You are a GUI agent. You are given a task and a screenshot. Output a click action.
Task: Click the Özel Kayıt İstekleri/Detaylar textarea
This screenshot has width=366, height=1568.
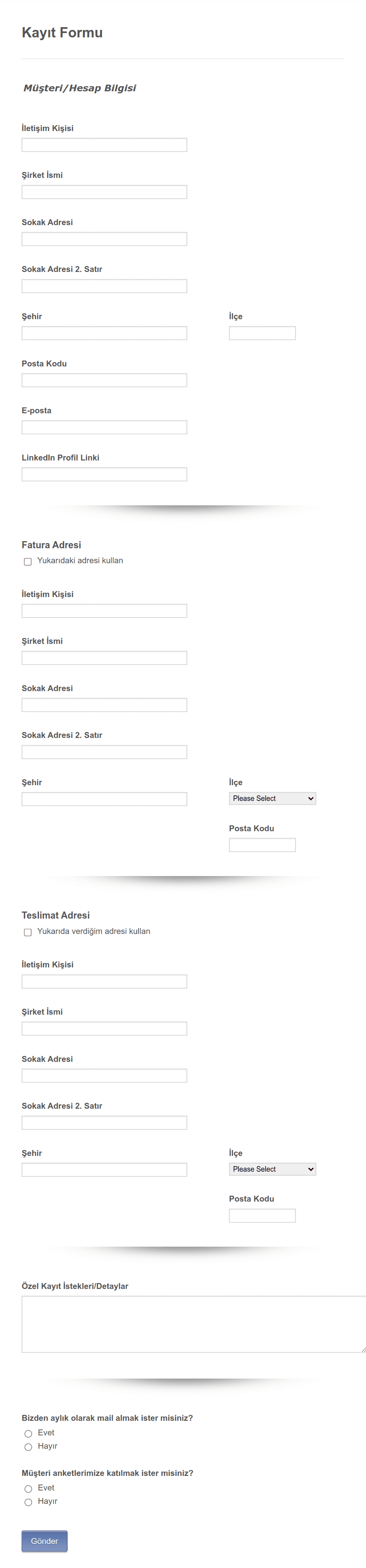pos(194,1324)
